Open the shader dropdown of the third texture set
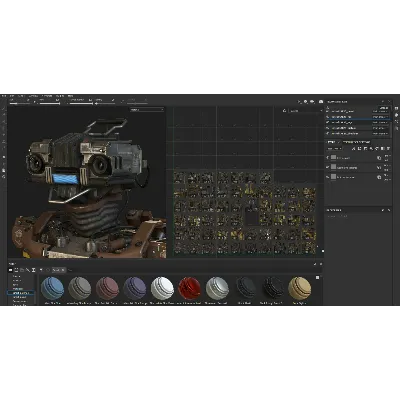400x400 pixels. (380, 122)
